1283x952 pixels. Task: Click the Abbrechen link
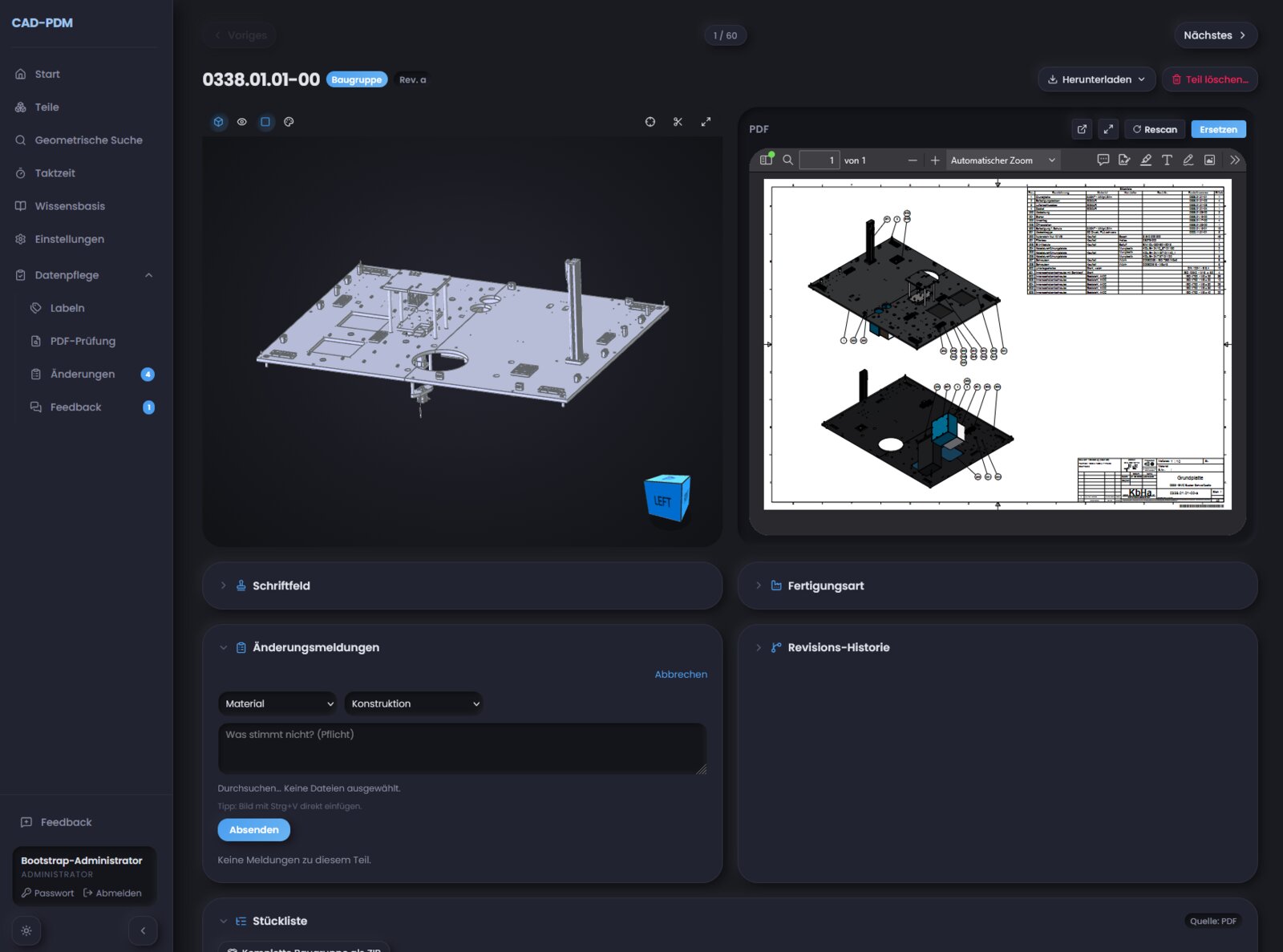point(681,675)
